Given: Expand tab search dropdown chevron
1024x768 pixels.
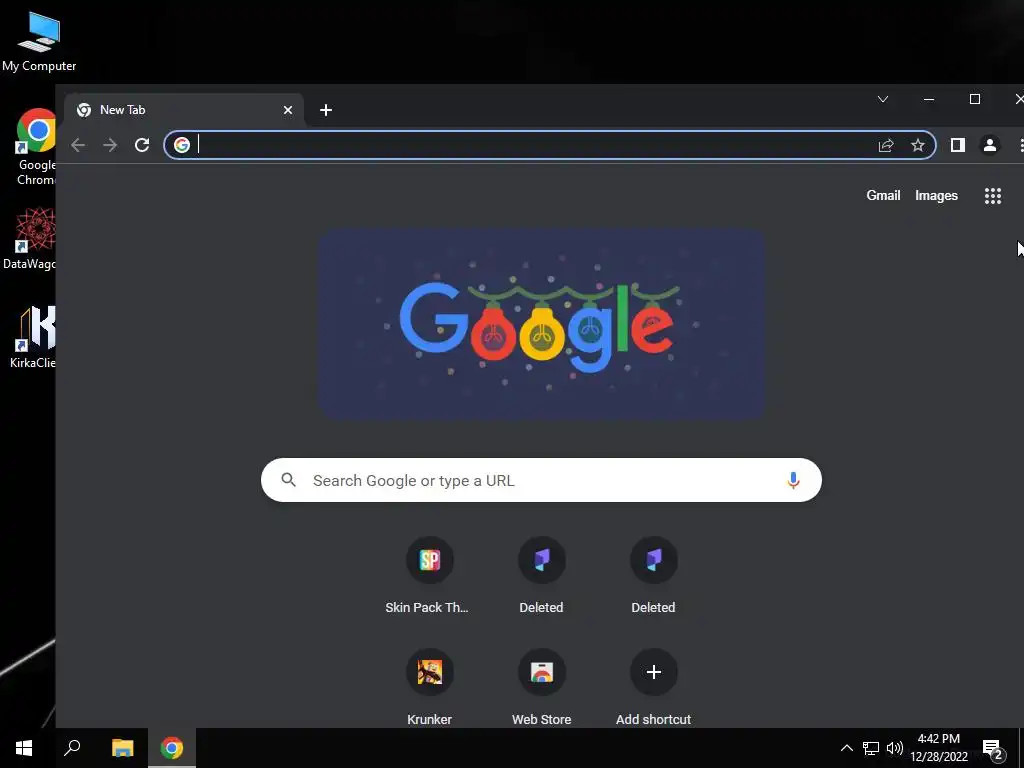Looking at the screenshot, I should (x=883, y=99).
